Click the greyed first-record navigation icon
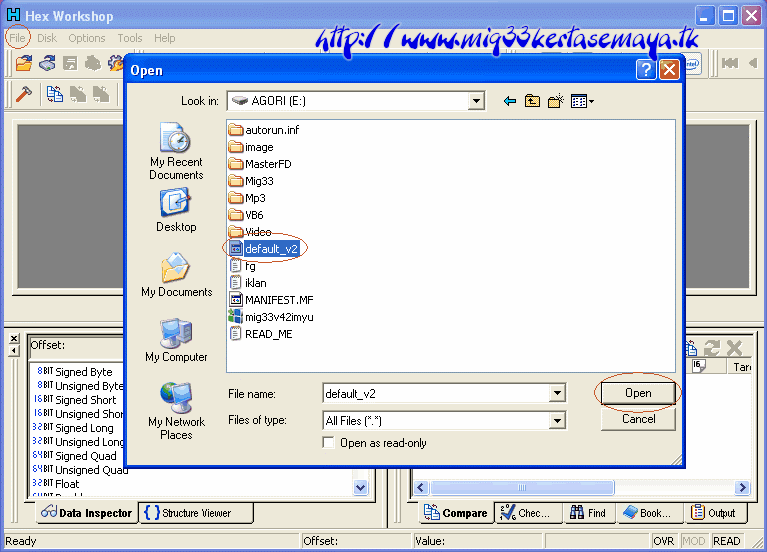767x552 pixels. pyautogui.click(x=730, y=63)
